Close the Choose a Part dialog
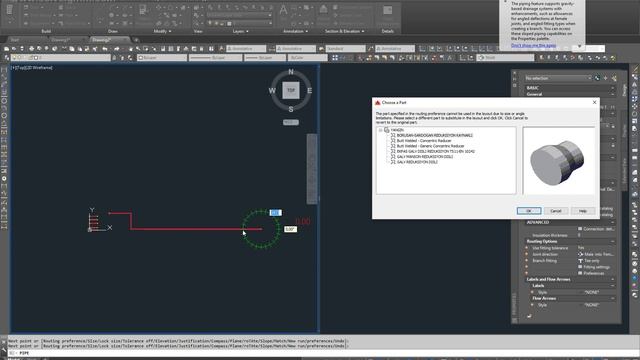Screen dimensions: 640x360 point(594,102)
